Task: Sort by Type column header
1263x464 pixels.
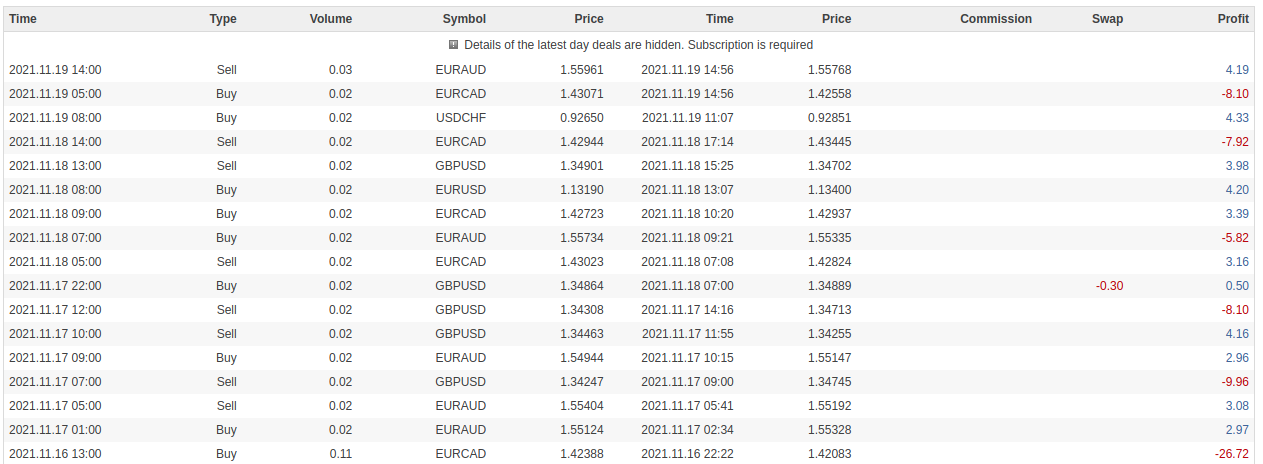Action: coord(223,19)
